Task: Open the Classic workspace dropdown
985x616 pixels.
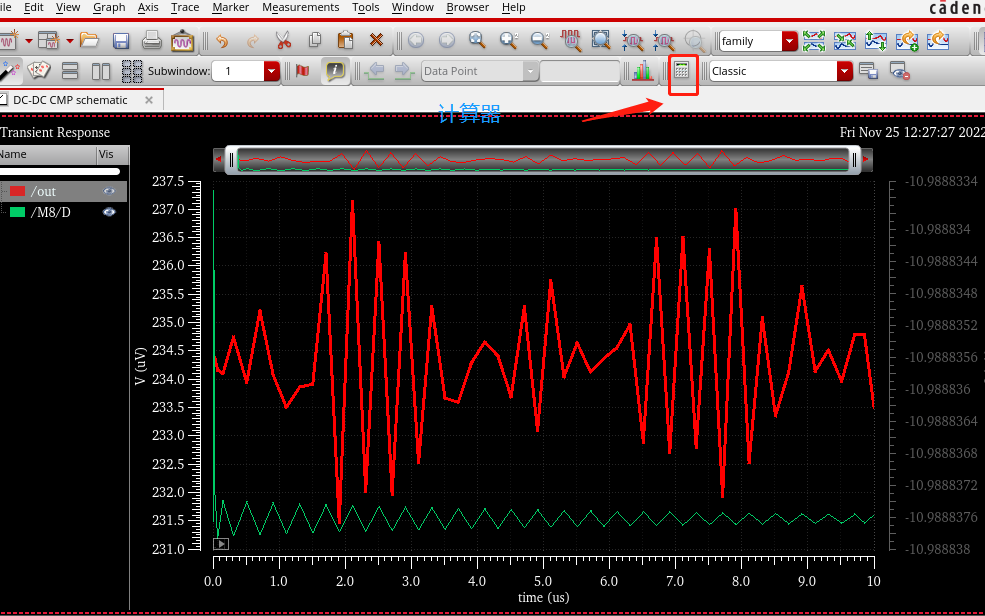Action: click(844, 71)
